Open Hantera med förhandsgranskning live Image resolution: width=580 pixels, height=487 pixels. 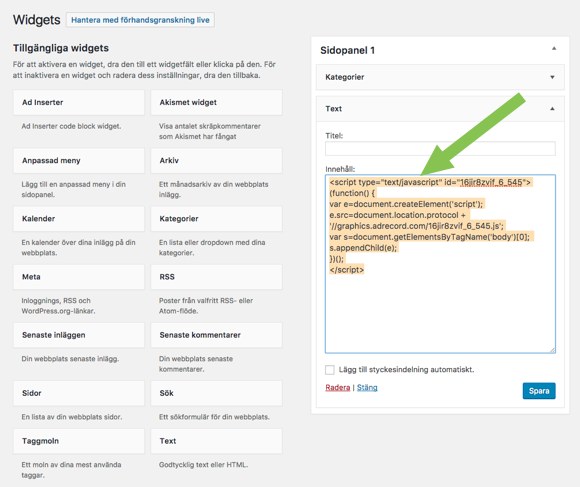(140, 20)
